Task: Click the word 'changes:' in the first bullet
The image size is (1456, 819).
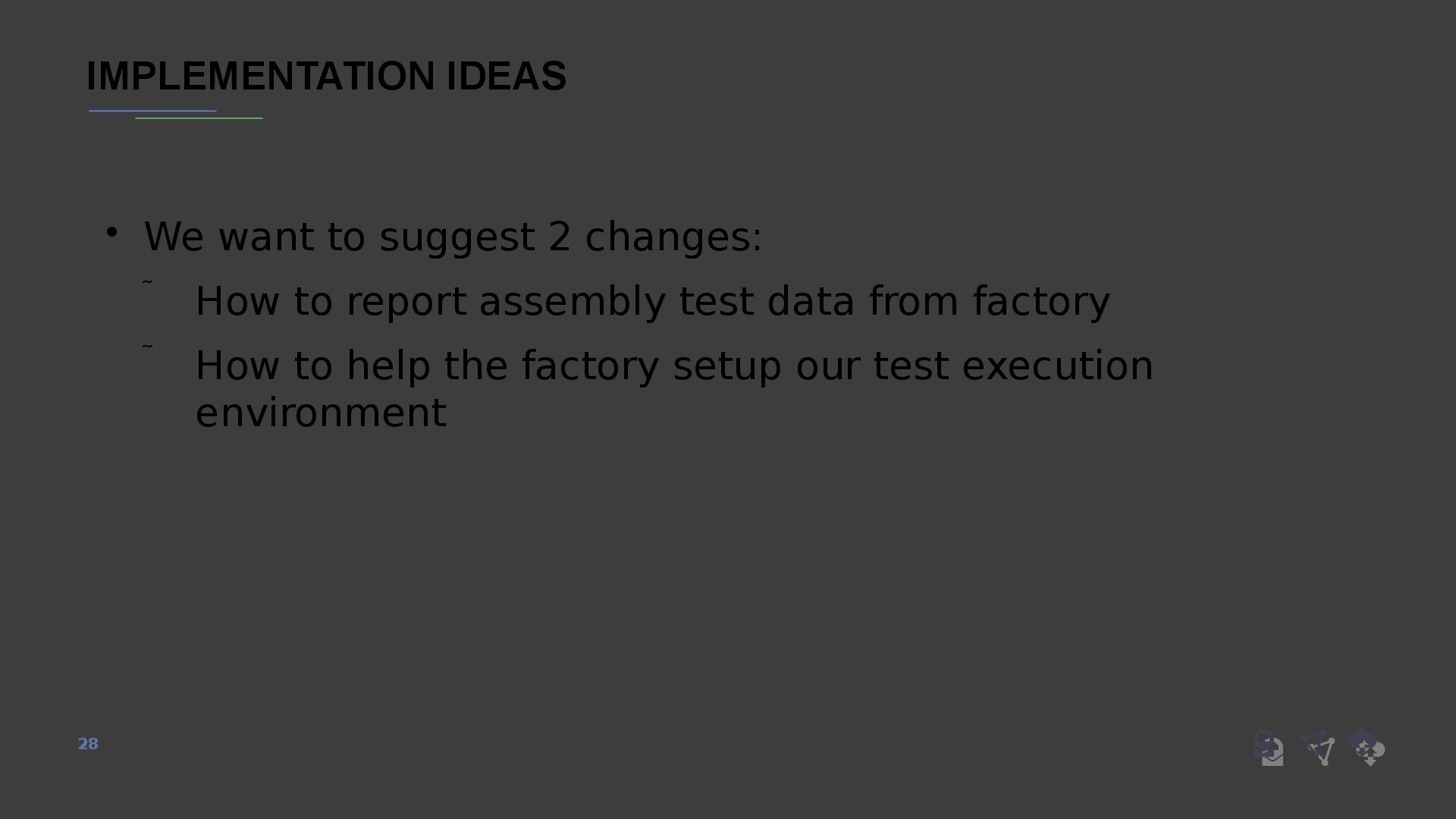Action: pyautogui.click(x=673, y=237)
